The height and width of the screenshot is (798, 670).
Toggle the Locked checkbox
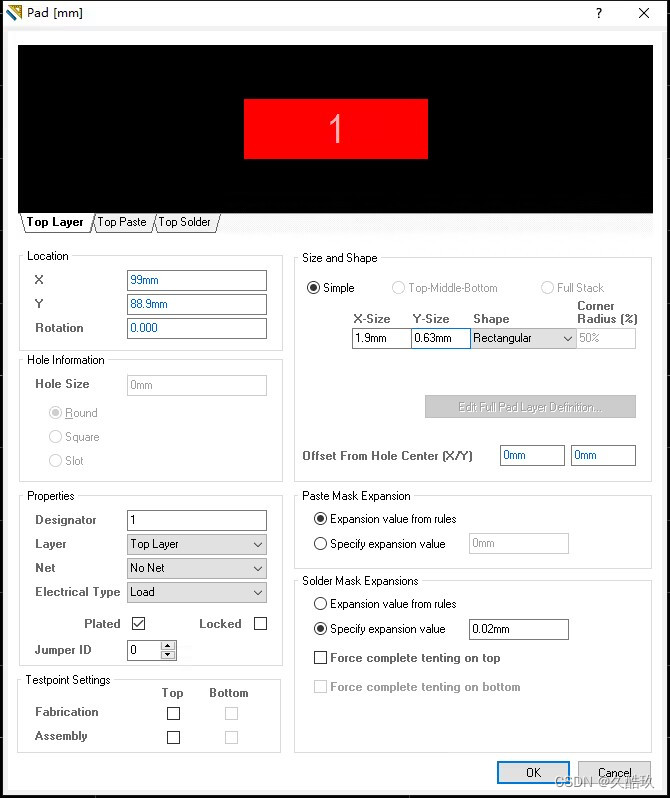tap(260, 623)
